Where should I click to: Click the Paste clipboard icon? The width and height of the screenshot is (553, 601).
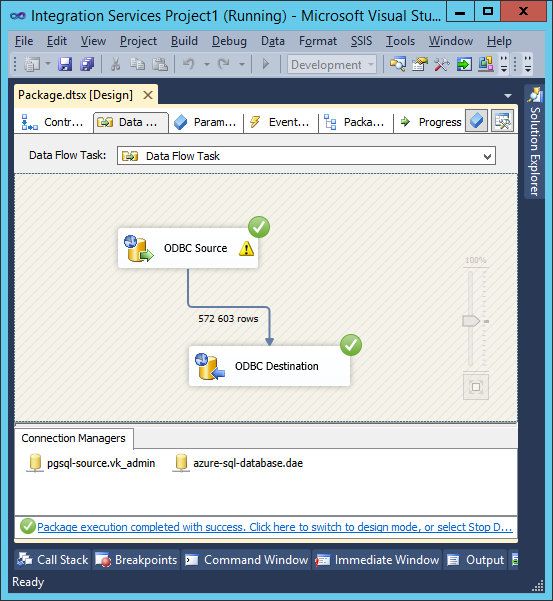(x=160, y=64)
